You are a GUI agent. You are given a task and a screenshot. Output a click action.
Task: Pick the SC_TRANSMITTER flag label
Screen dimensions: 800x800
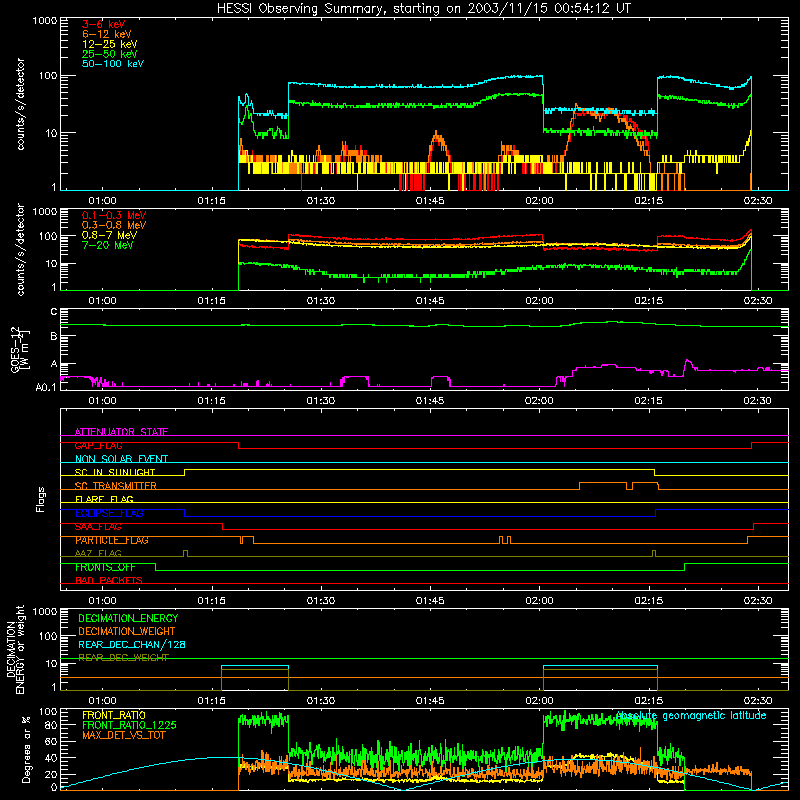click(x=115, y=486)
